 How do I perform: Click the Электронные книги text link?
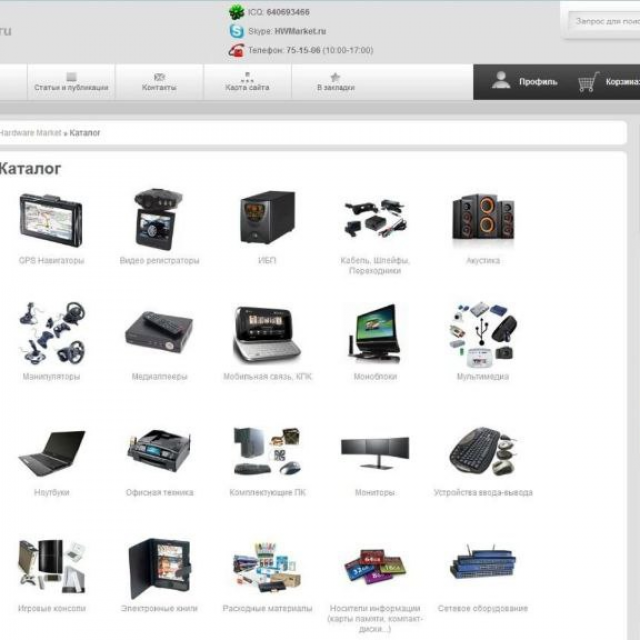[159, 608]
